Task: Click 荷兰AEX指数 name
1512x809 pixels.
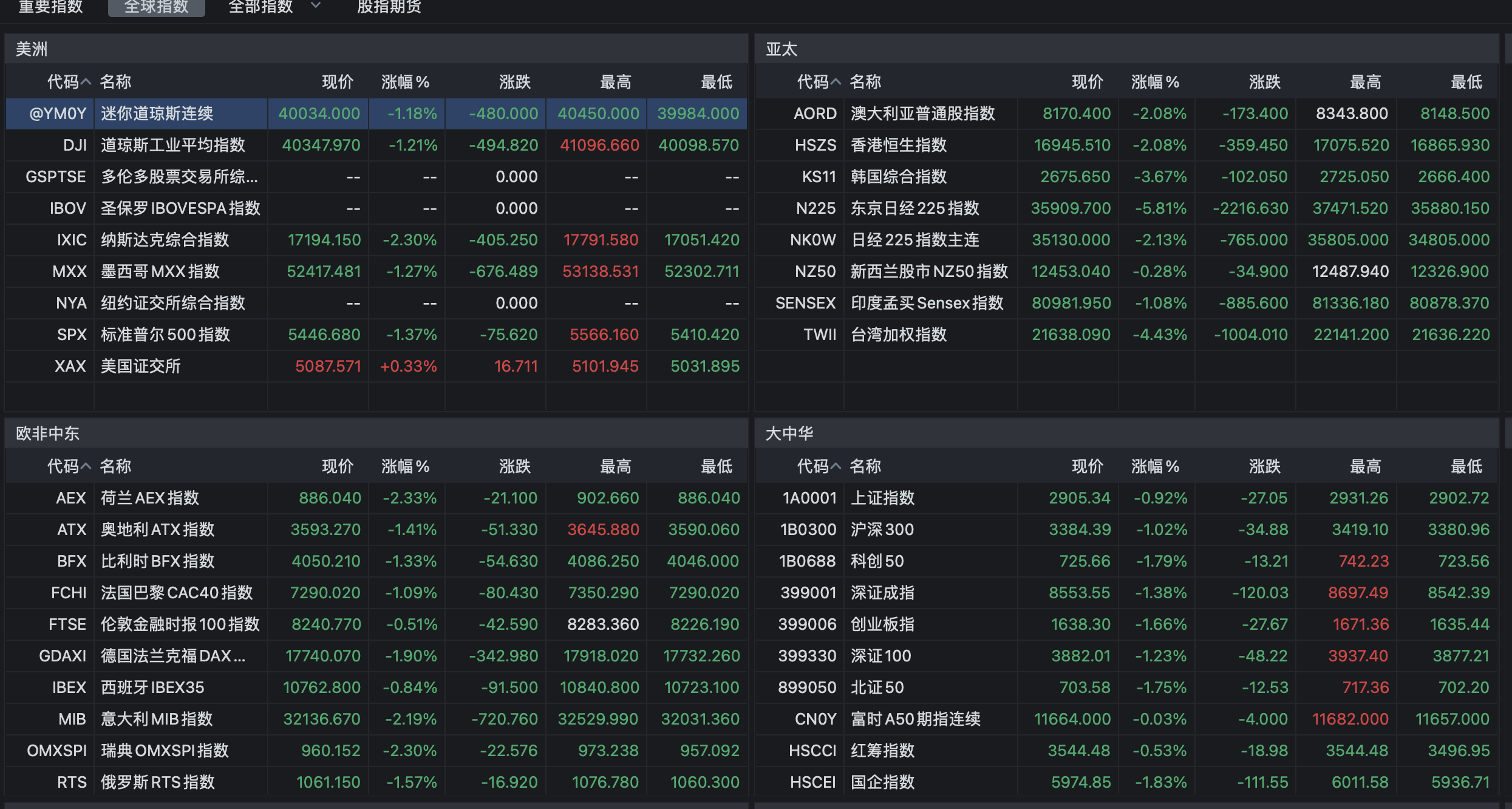Action: pyautogui.click(x=150, y=498)
